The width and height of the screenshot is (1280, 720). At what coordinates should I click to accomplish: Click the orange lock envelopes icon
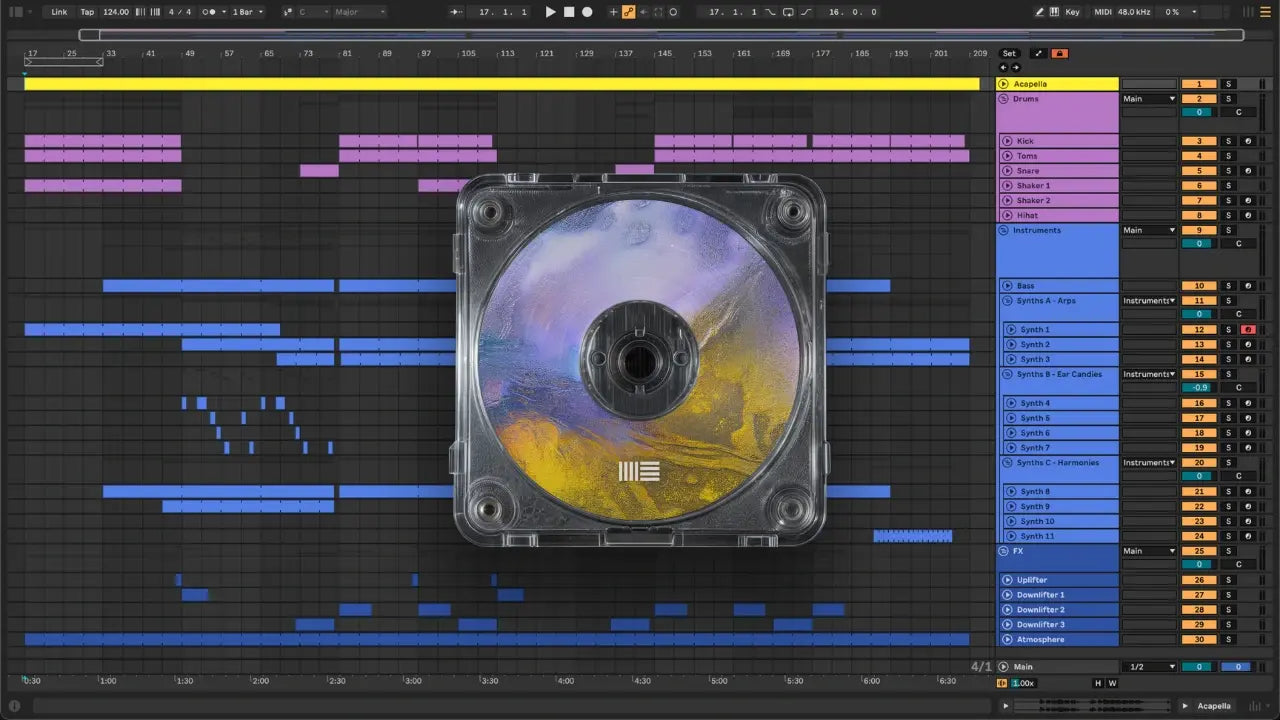tap(1059, 53)
